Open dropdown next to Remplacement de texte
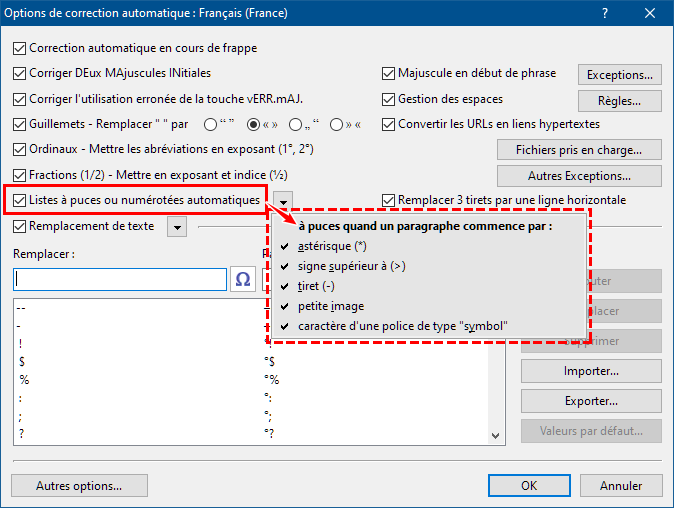This screenshot has height=508, width=674. pyautogui.click(x=177, y=227)
